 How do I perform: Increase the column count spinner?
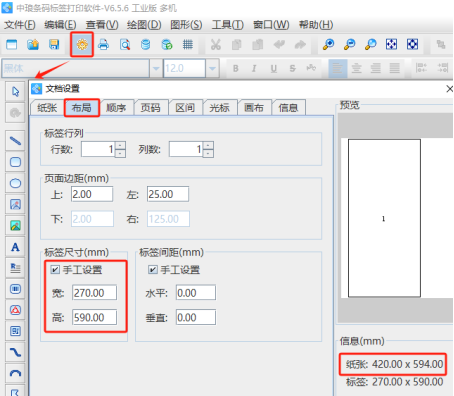point(208,145)
